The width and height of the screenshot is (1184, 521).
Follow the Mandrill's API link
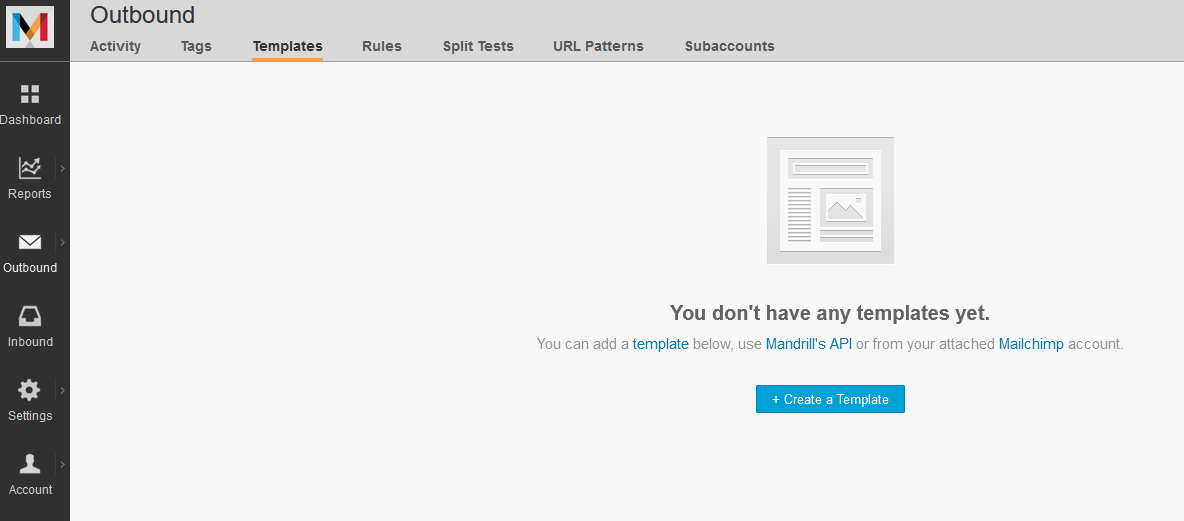808,344
